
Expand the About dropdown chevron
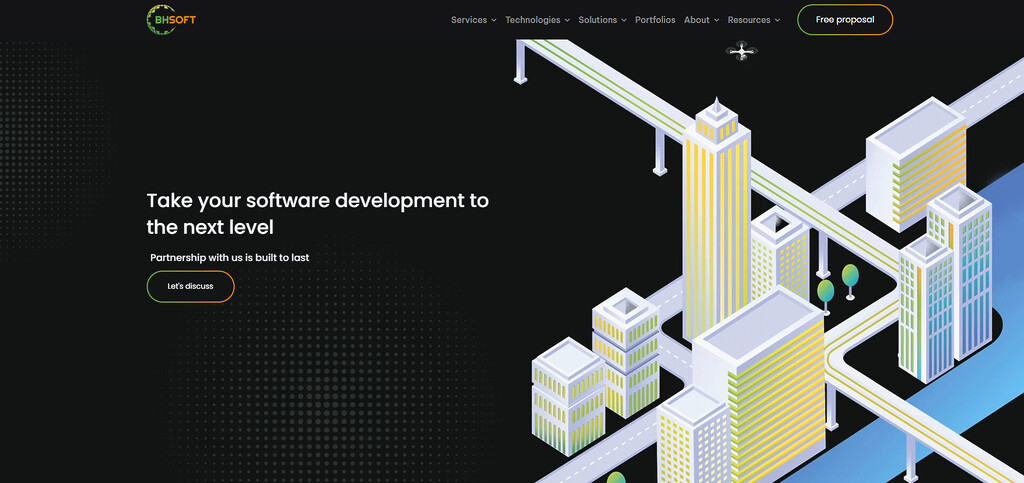pyautogui.click(x=716, y=20)
